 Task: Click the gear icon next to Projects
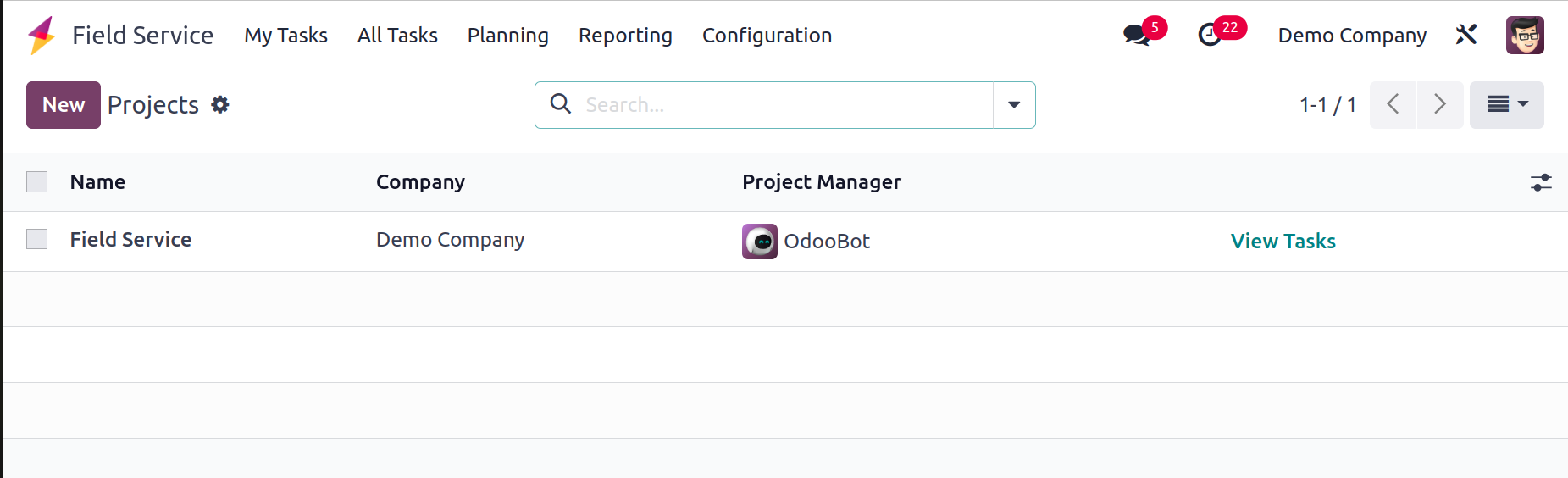point(220,104)
